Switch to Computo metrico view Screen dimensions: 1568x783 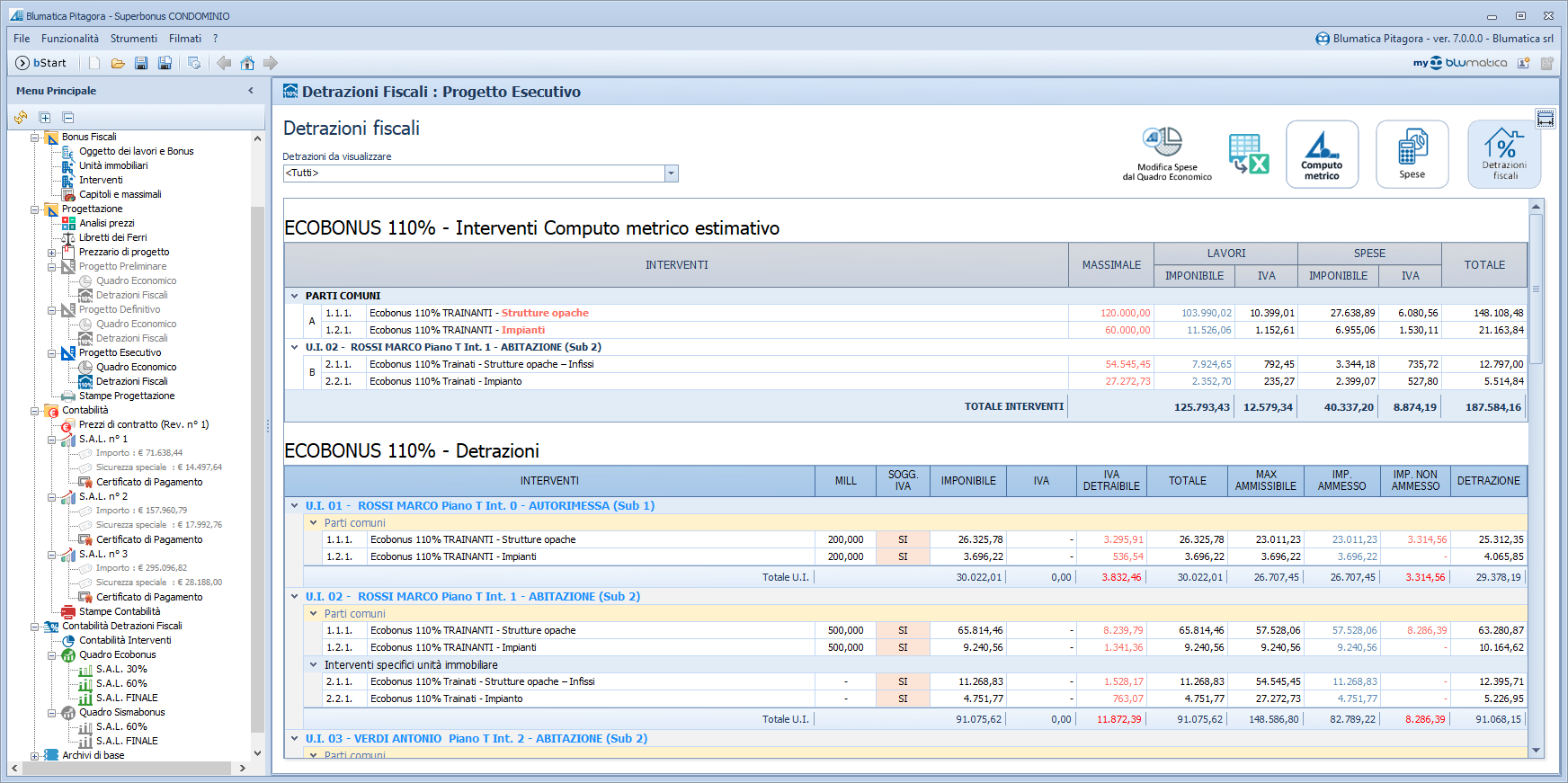pyautogui.click(x=1322, y=155)
